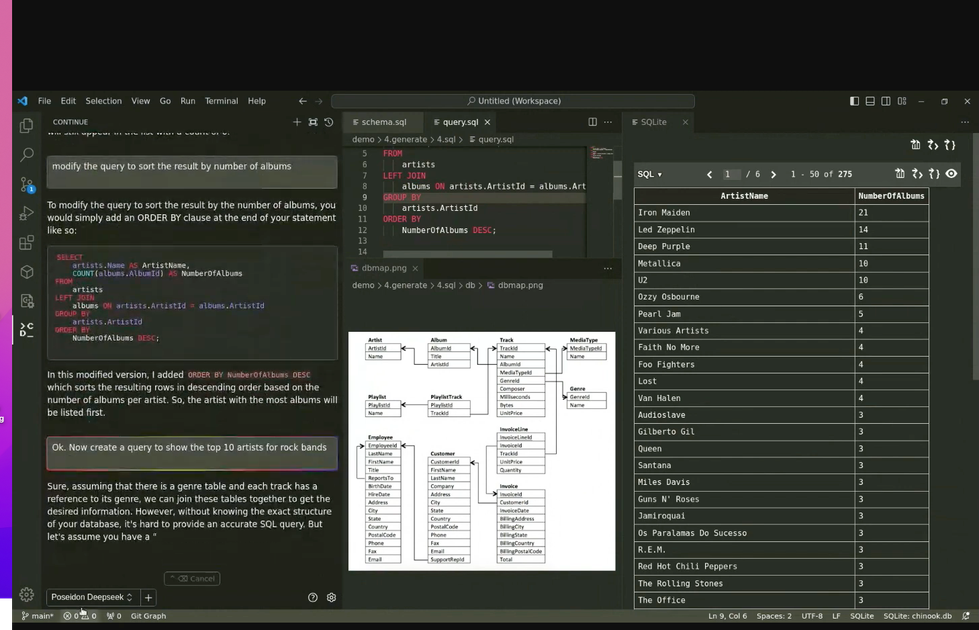Open the Extensions view in activity bar
Image resolution: width=979 pixels, height=630 pixels.
tap(27, 243)
